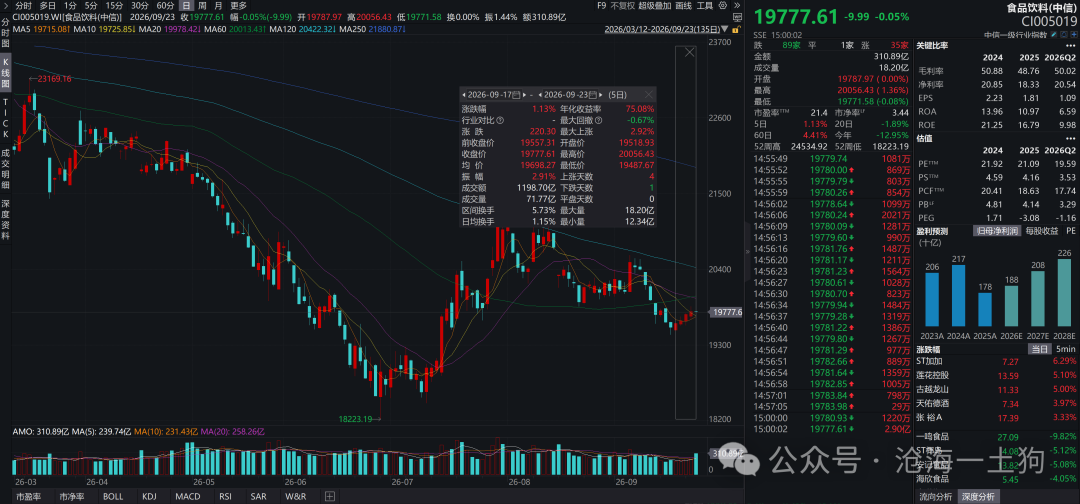
Task: Open the chart settings gear icon
Action: 723,6
